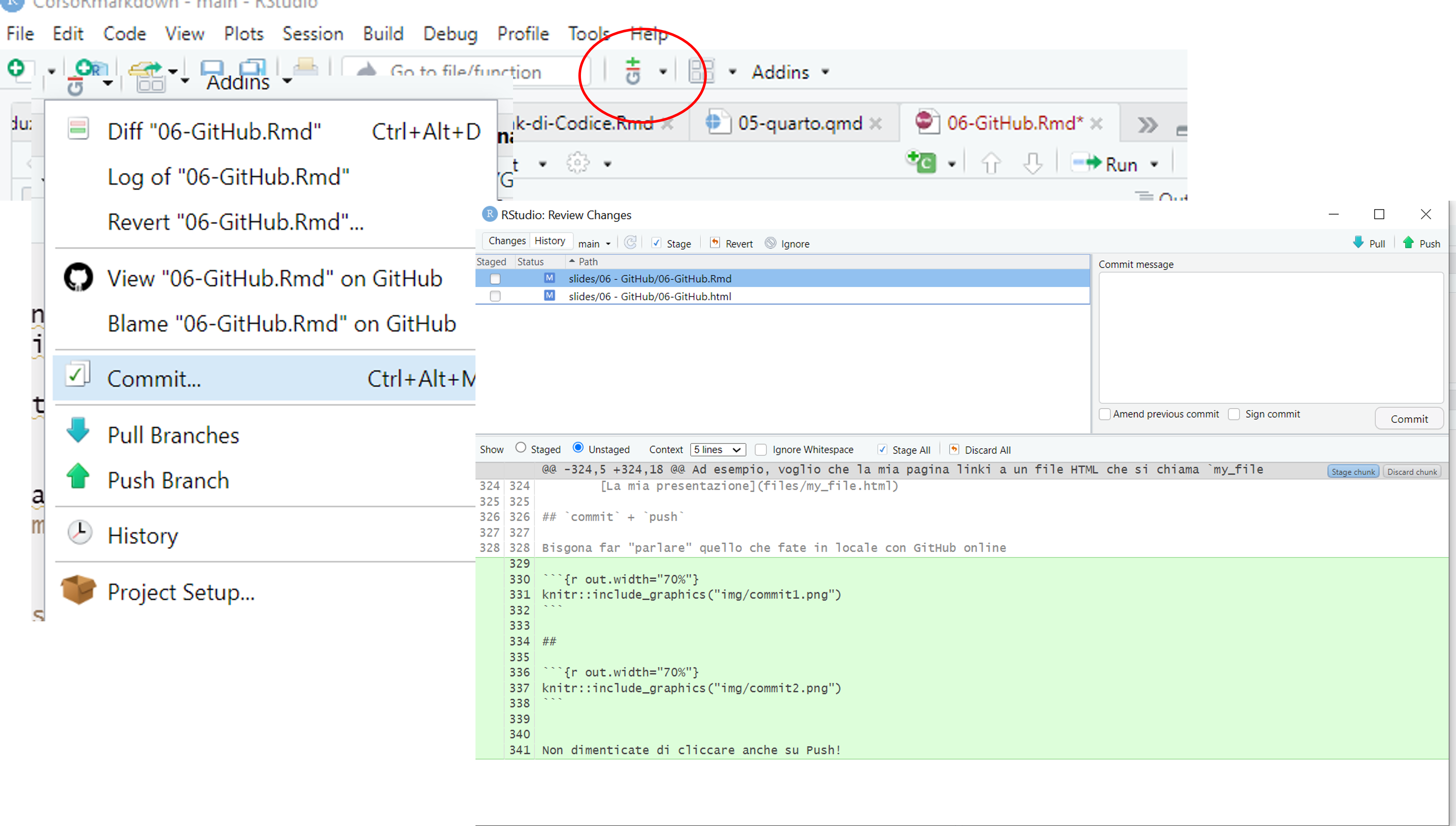Select the Unstaged radio button

[x=578, y=448]
